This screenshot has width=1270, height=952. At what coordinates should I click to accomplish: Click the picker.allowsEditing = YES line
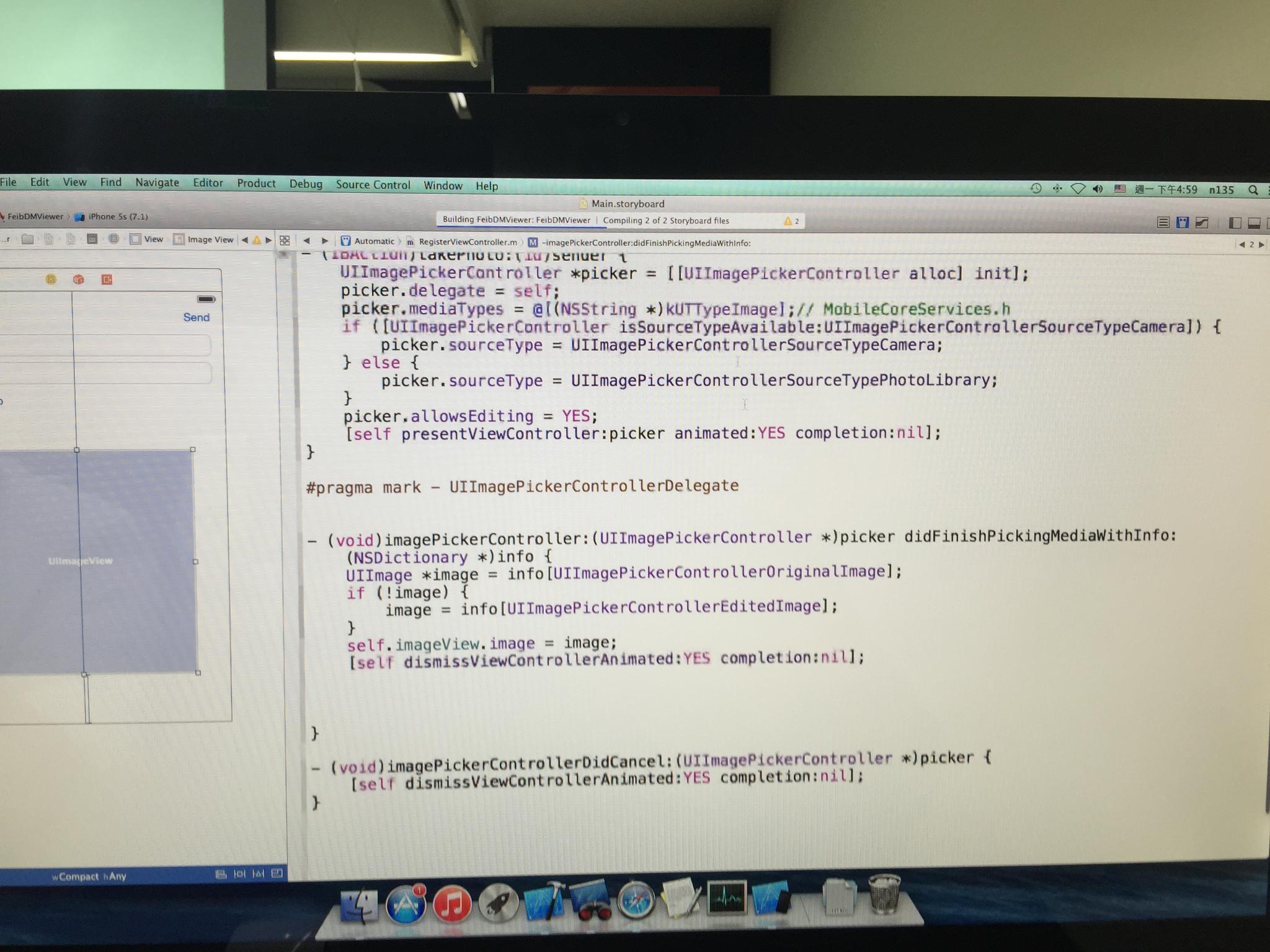(x=470, y=416)
